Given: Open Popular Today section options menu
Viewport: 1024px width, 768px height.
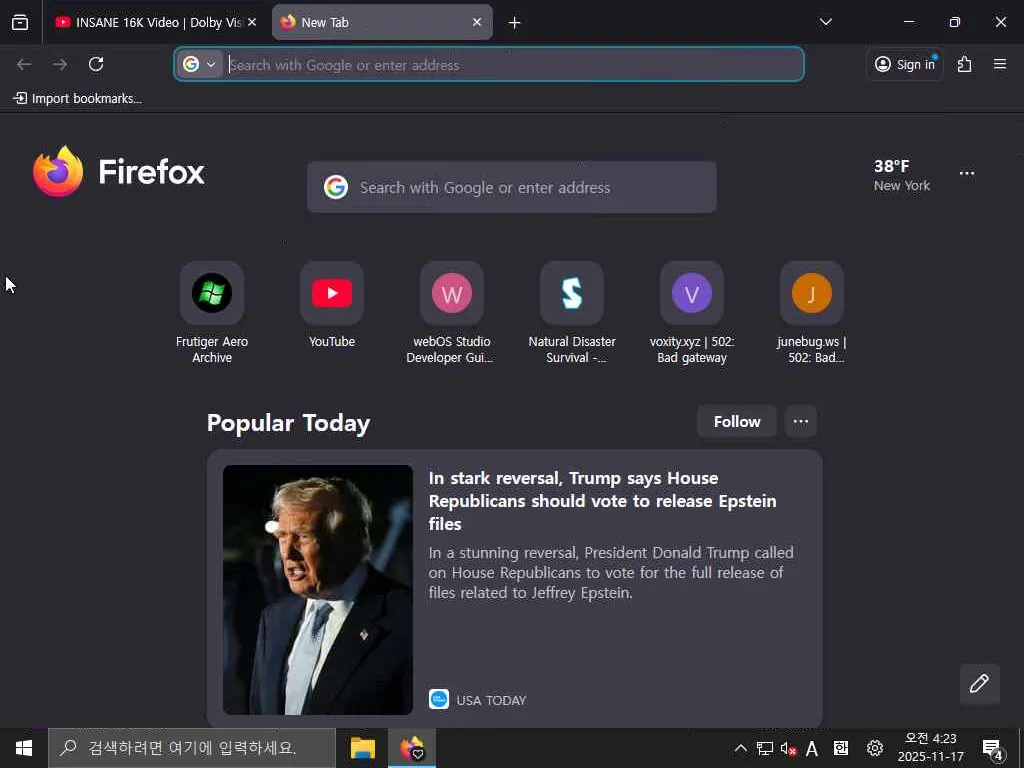Looking at the screenshot, I should pos(801,421).
